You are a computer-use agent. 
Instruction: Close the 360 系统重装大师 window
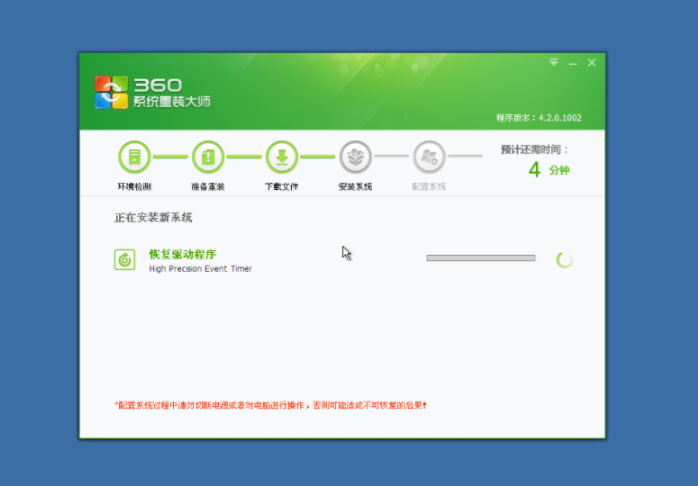(591, 63)
